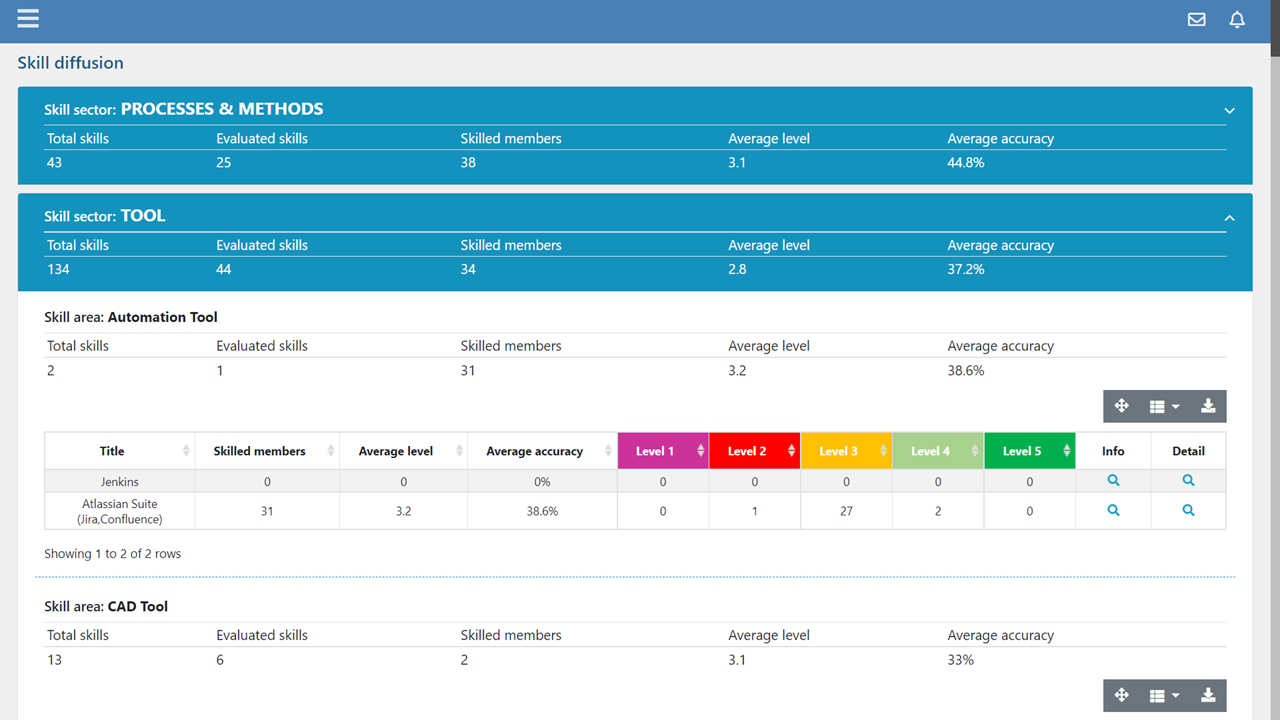Open the hamburger navigation menu

pos(28,19)
